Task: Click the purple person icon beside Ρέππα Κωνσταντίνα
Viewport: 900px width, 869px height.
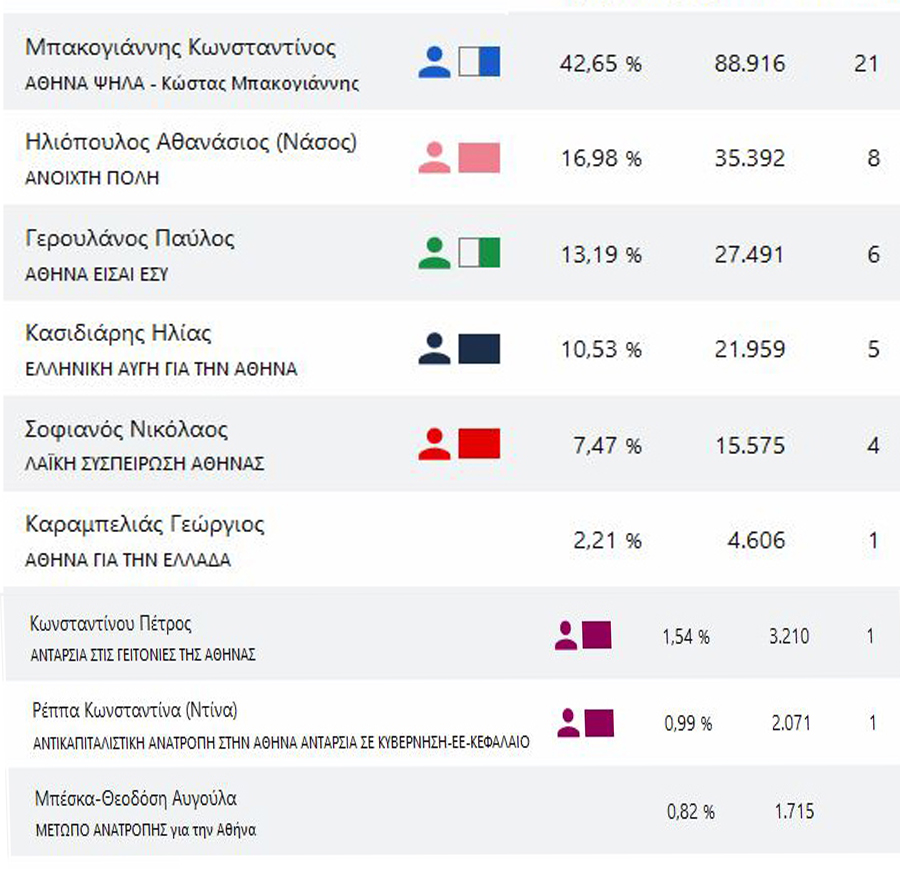Action: 568,723
